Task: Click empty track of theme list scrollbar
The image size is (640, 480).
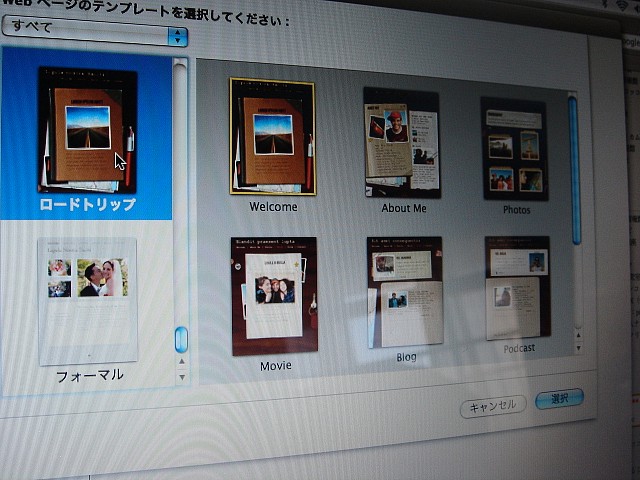Action: [180, 200]
